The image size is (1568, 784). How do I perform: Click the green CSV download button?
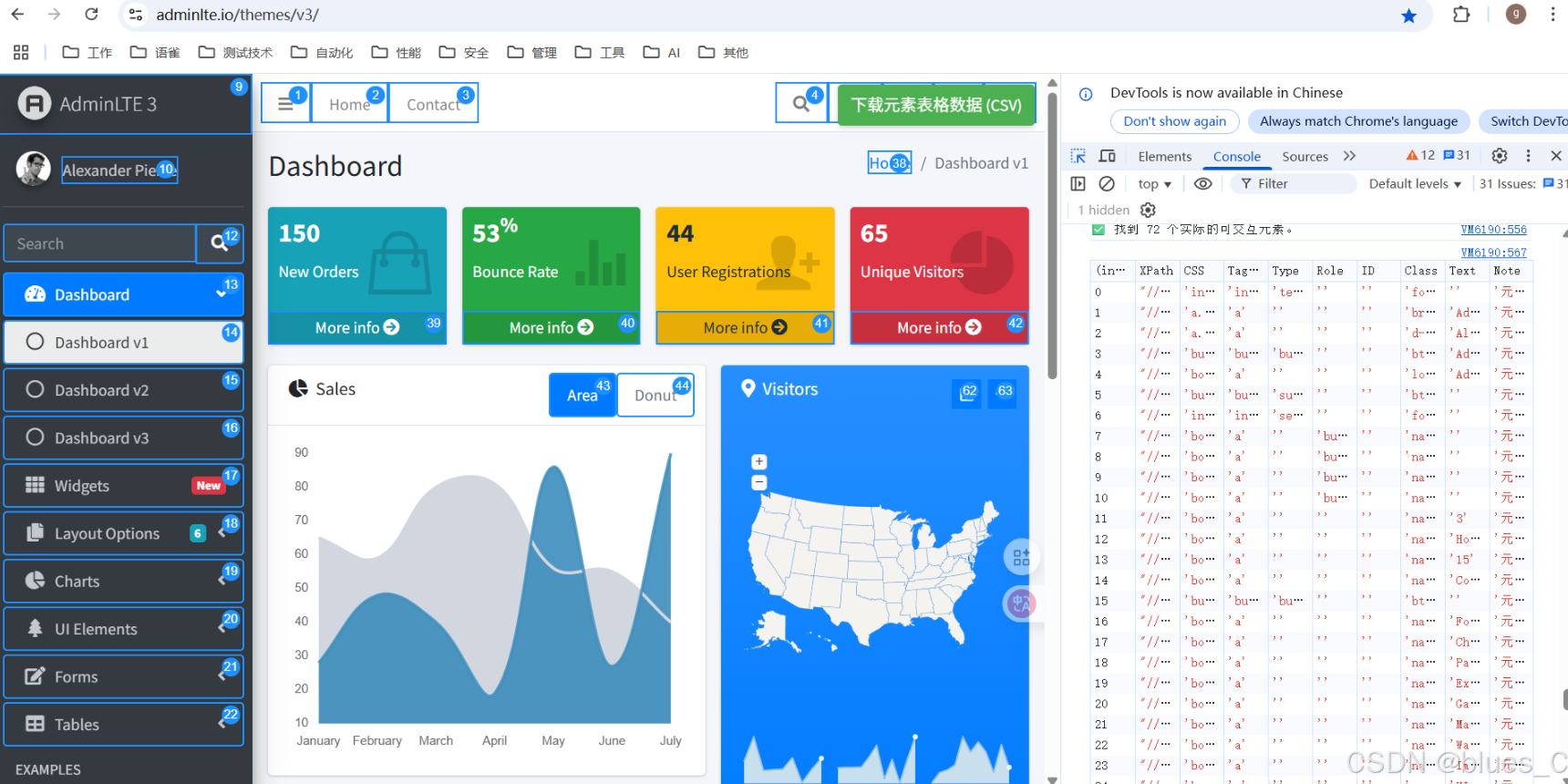(936, 105)
